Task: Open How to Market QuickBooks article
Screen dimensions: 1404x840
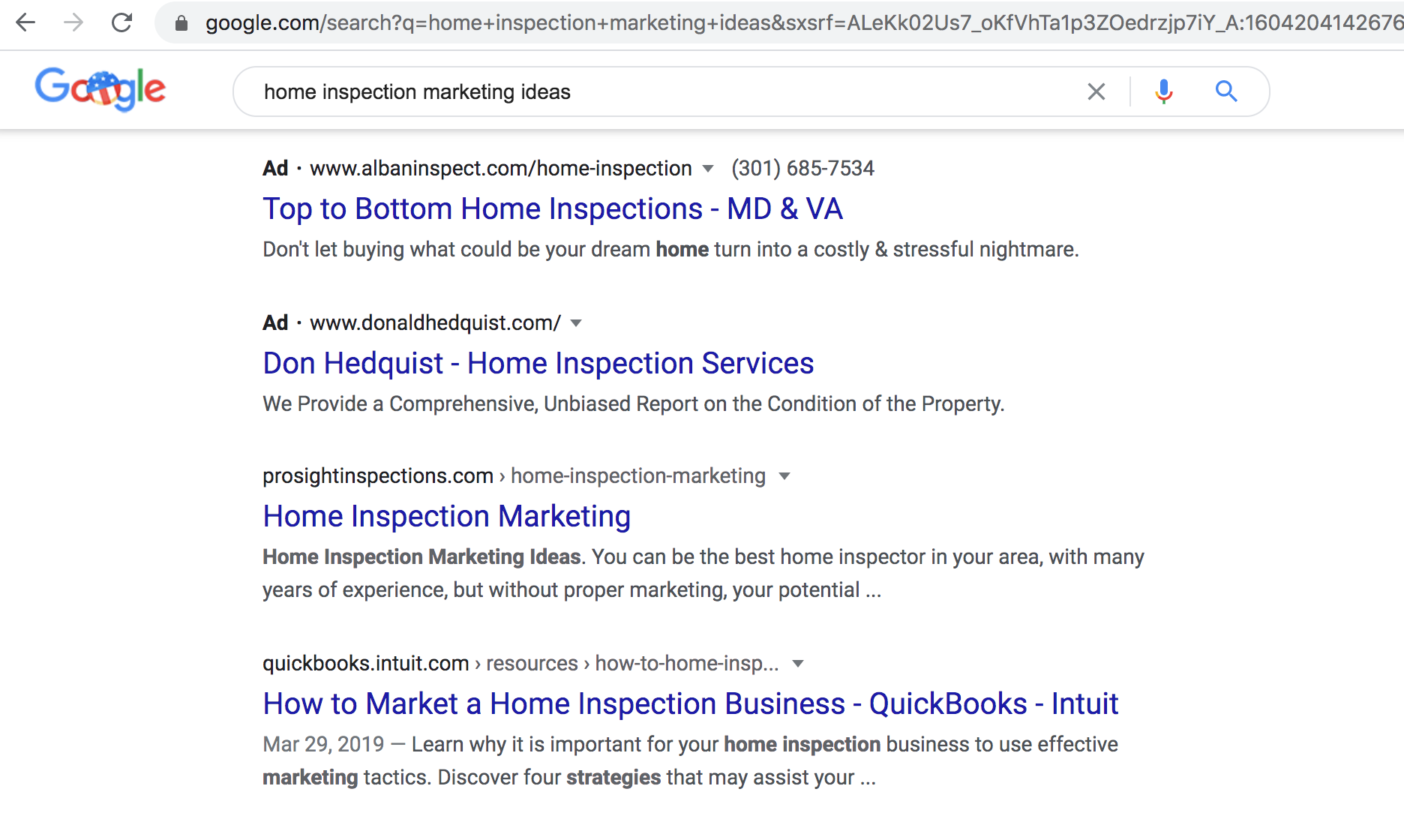Action: point(690,704)
